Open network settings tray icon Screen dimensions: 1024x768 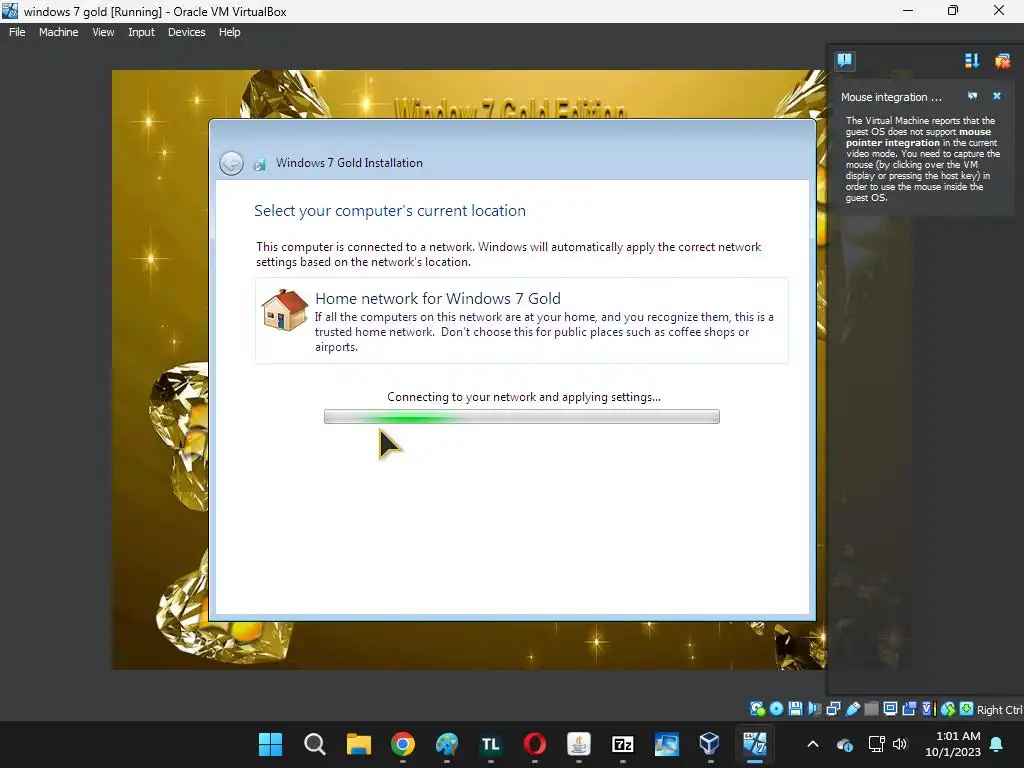tap(876, 744)
